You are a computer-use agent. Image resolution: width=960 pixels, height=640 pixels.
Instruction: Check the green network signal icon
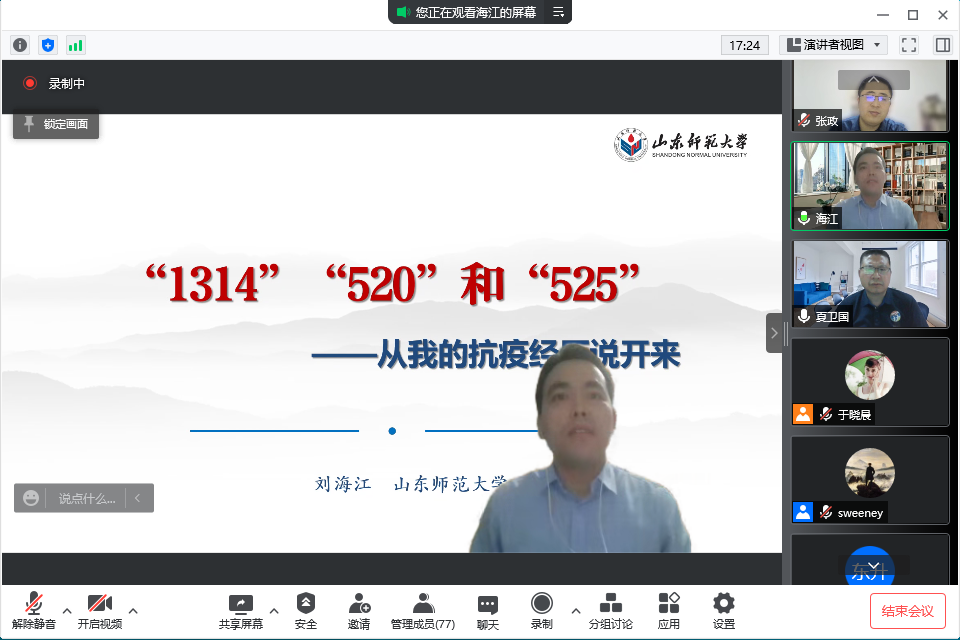(76, 45)
